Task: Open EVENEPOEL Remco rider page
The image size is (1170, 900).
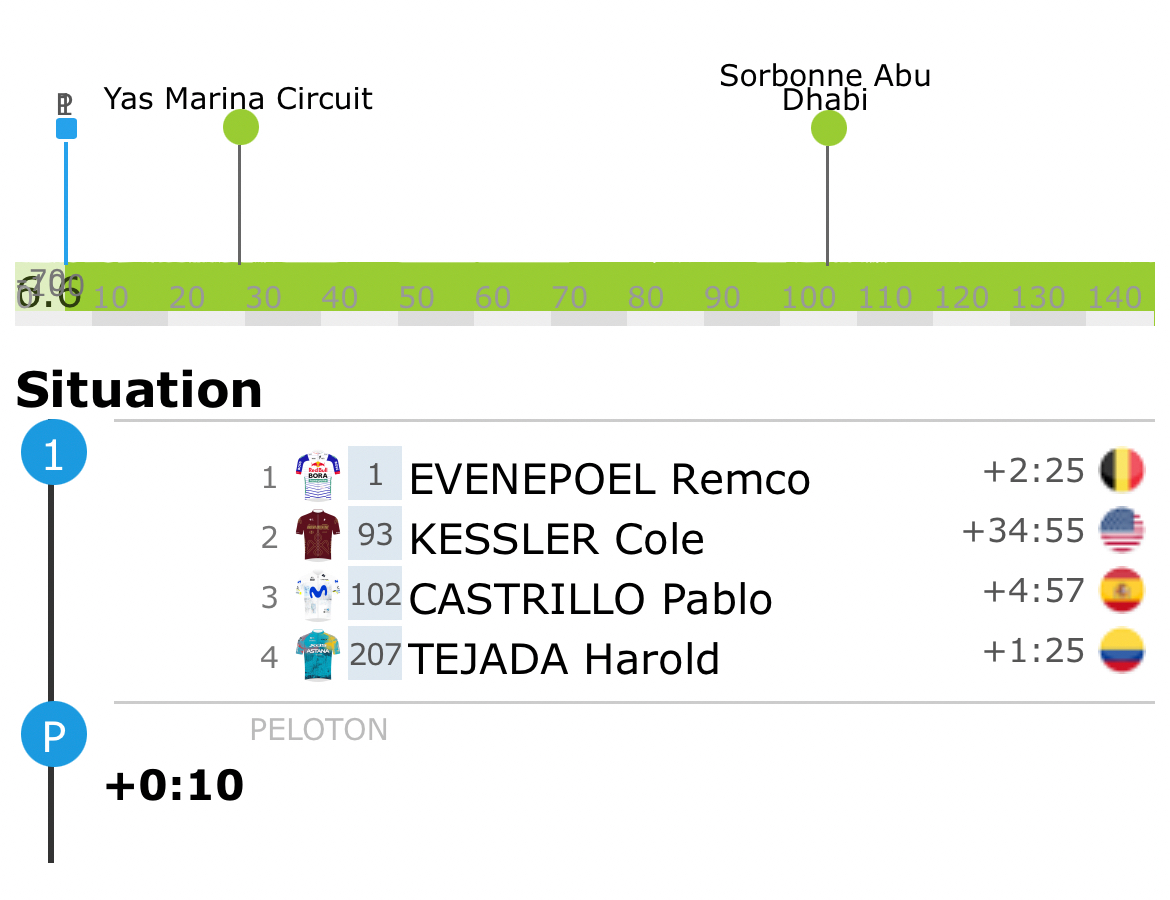Action: point(609,480)
